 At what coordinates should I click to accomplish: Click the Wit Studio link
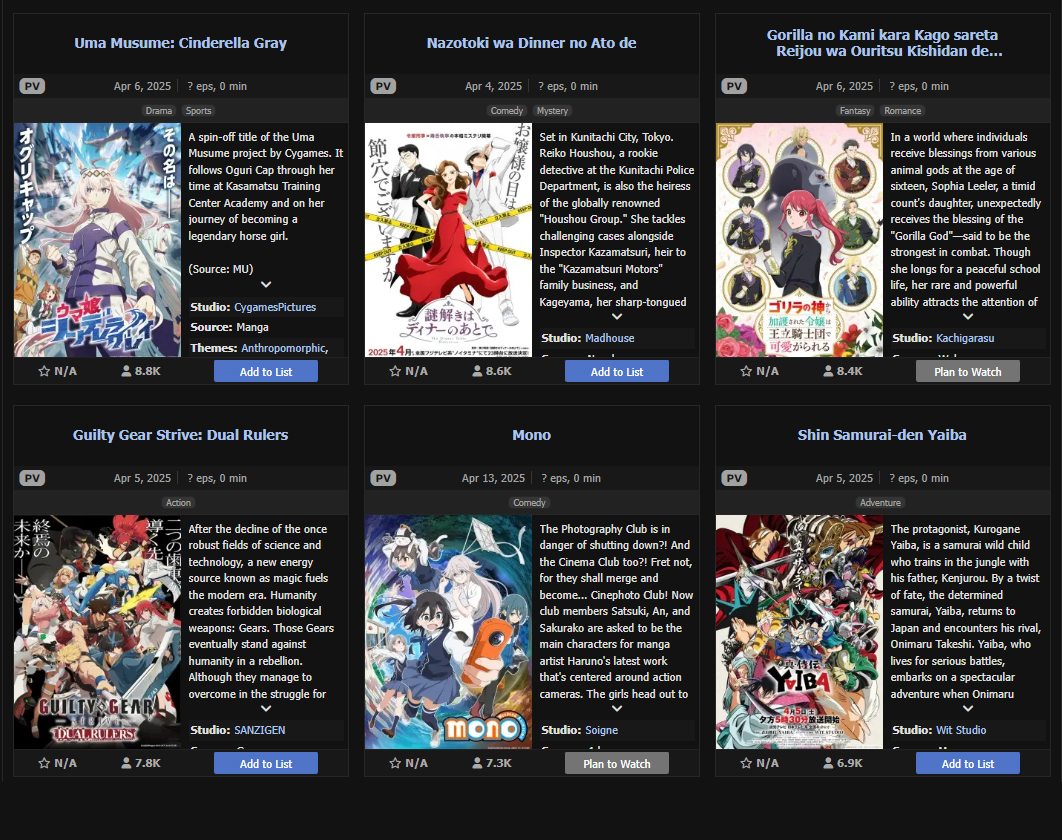[960, 730]
